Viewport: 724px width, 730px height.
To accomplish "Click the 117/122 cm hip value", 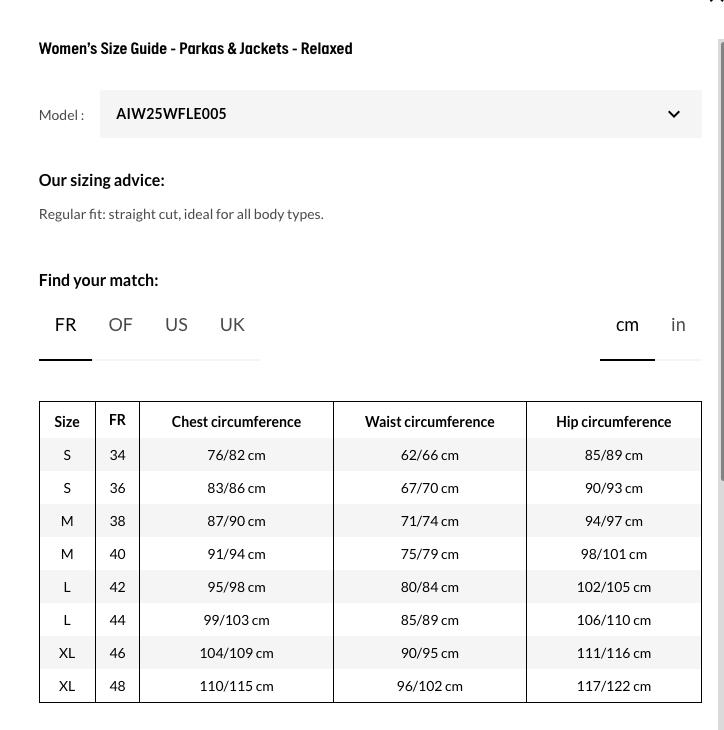I will click(613, 686).
